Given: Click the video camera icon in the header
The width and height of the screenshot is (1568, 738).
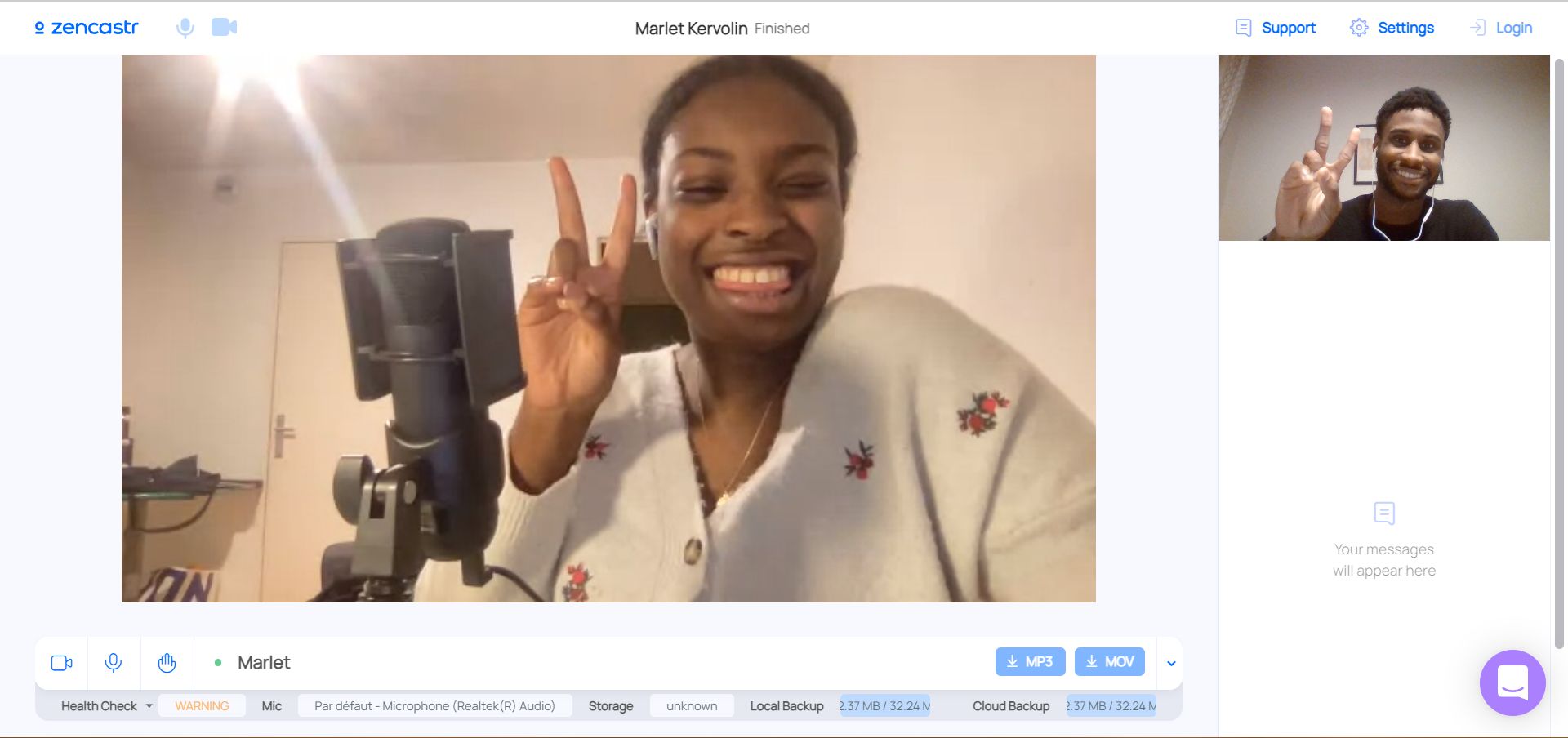Looking at the screenshot, I should [x=224, y=28].
